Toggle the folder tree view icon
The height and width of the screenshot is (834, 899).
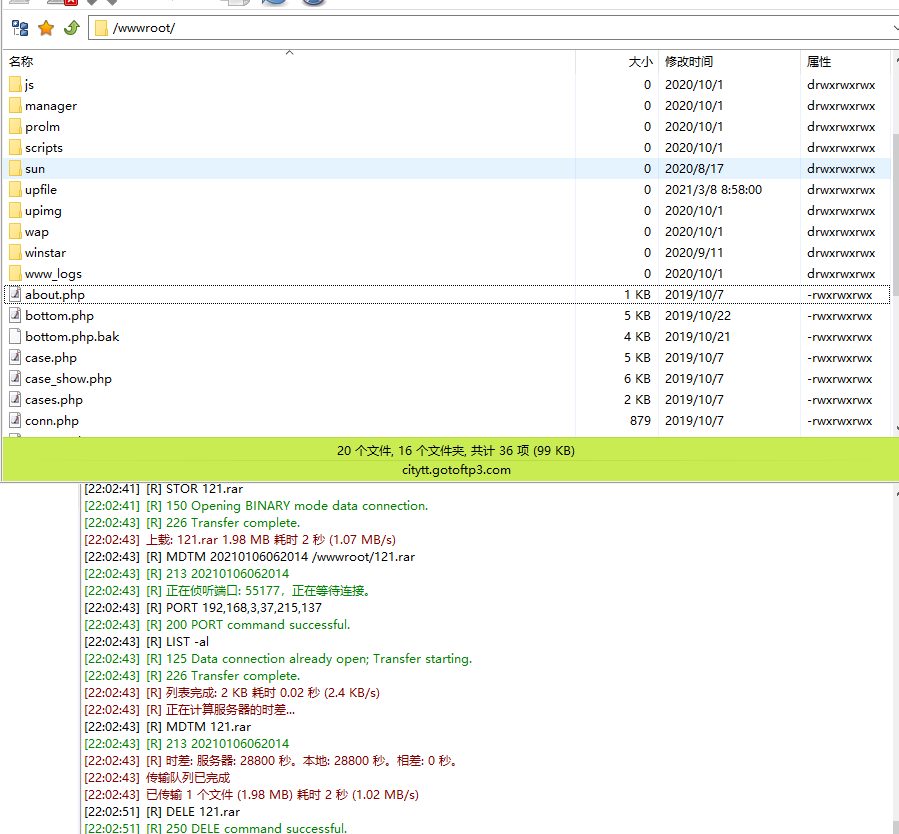pos(20,28)
